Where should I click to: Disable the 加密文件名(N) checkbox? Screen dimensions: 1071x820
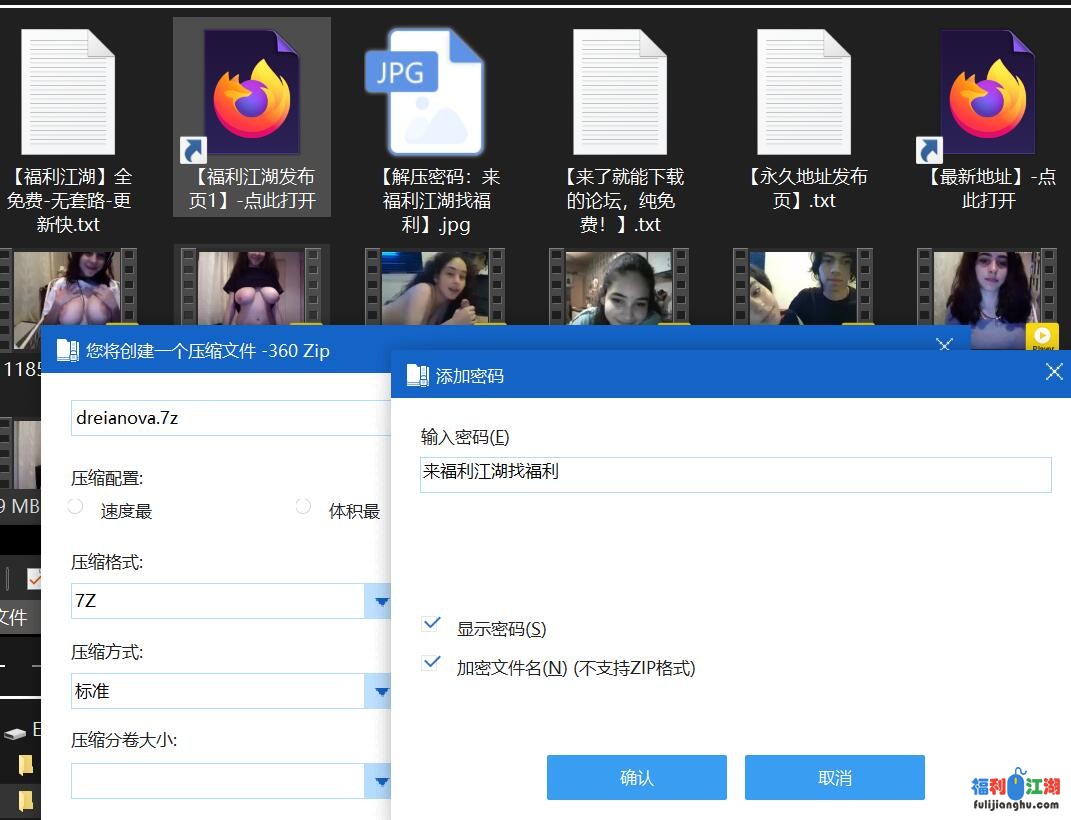pyautogui.click(x=431, y=662)
